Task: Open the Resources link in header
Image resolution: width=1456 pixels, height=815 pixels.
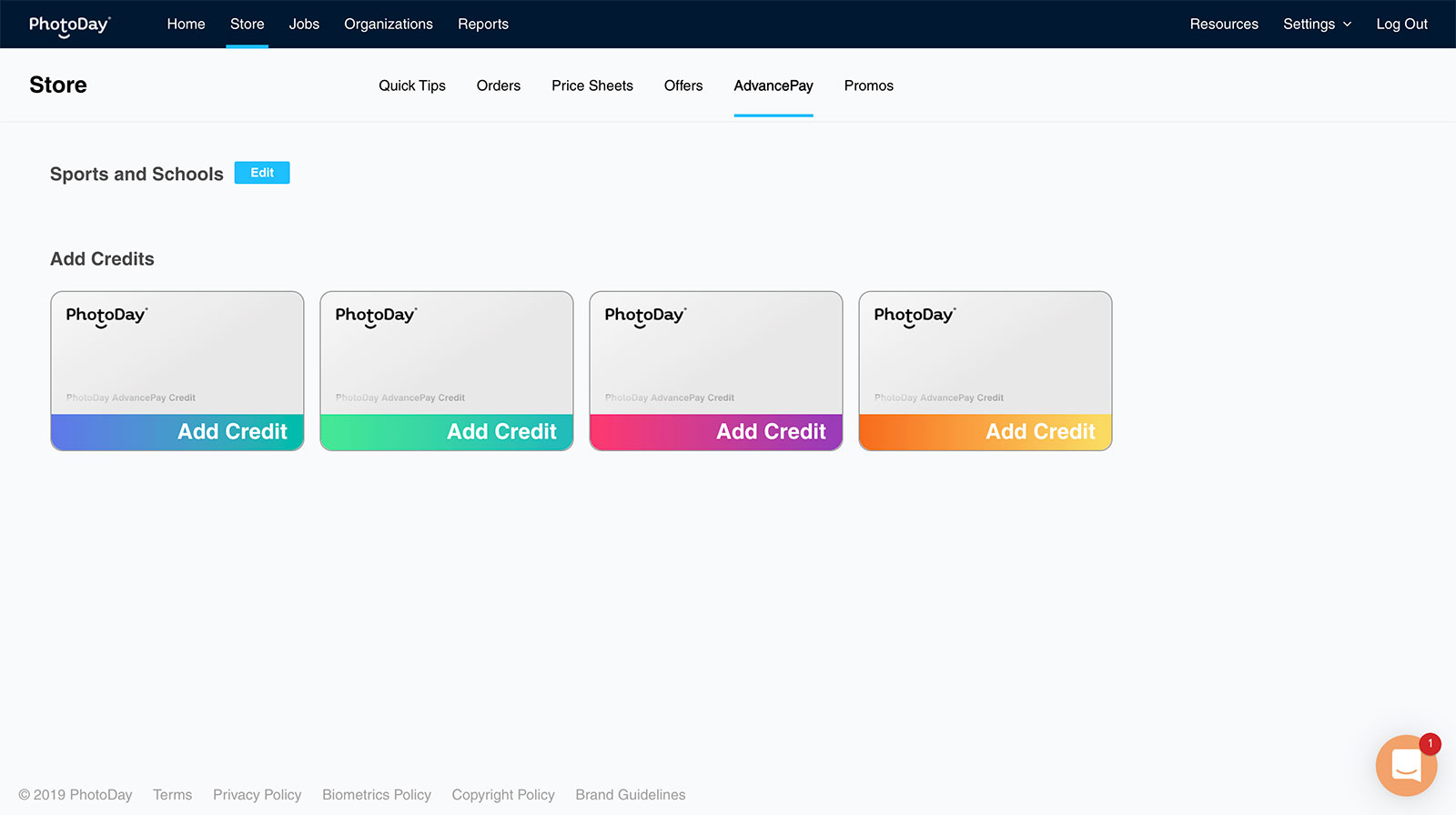Action: click(x=1224, y=25)
